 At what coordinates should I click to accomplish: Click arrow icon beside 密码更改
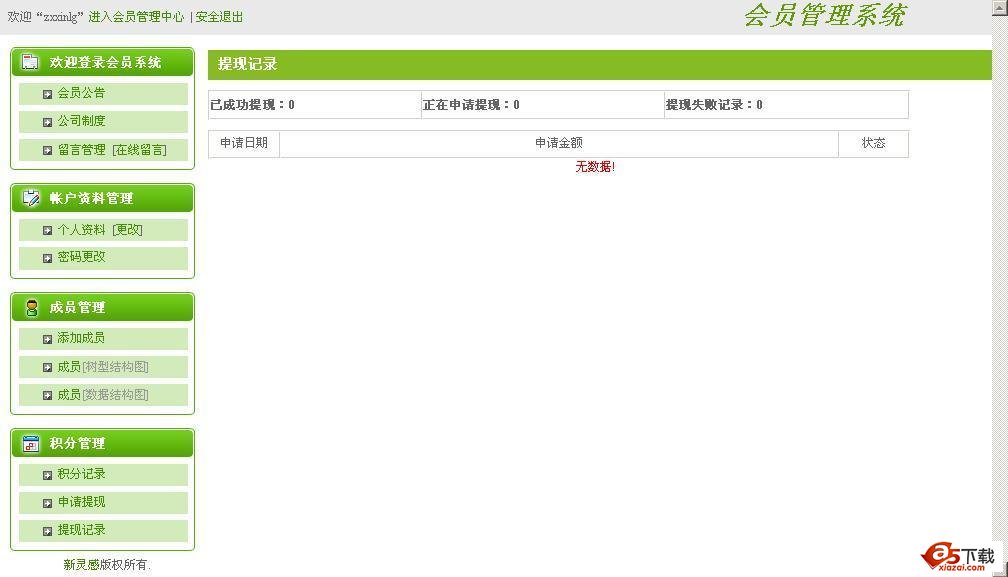point(47,258)
